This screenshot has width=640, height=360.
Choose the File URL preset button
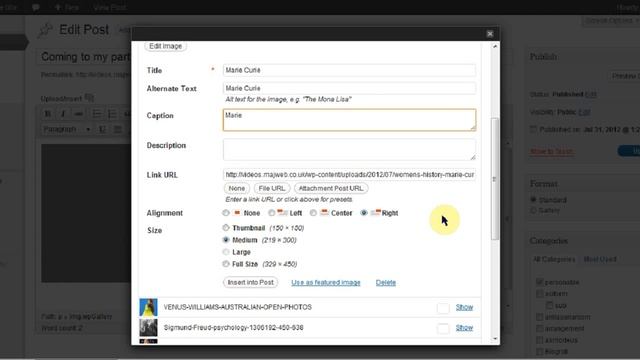272,188
